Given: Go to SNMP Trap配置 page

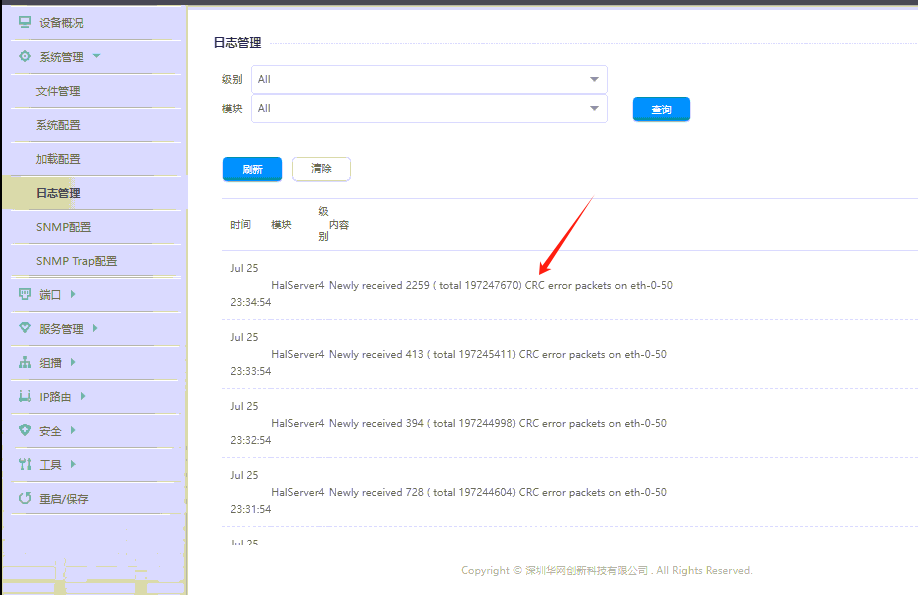Looking at the screenshot, I should point(76,261).
